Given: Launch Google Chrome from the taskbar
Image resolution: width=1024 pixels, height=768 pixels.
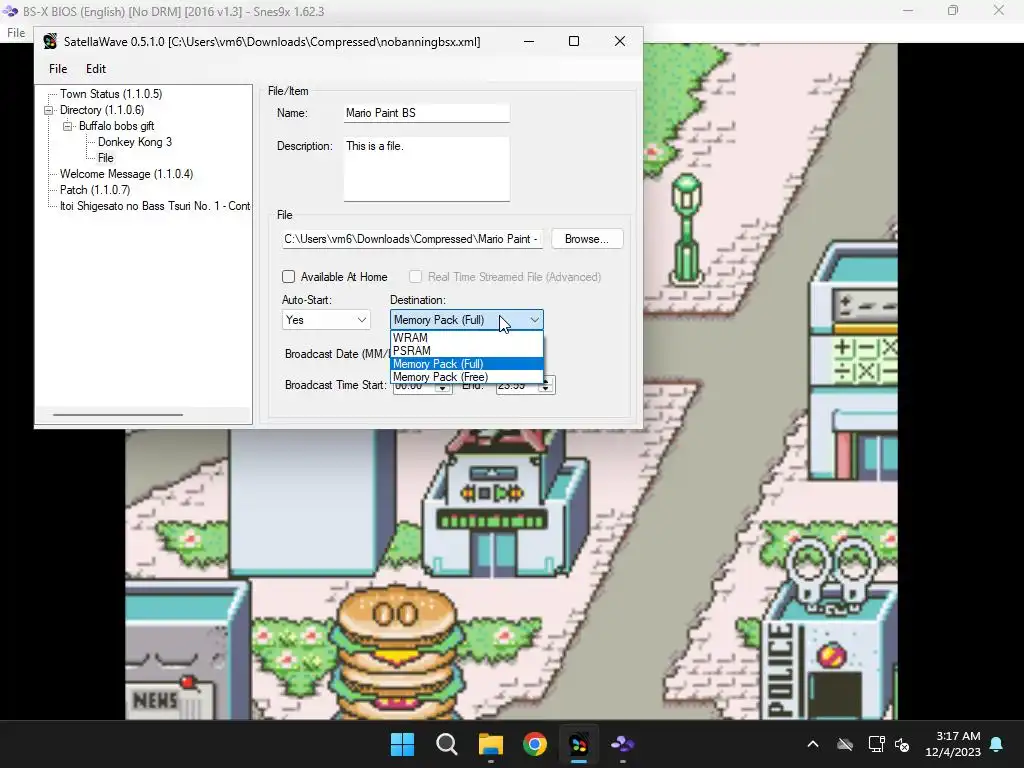Looking at the screenshot, I should 535,744.
